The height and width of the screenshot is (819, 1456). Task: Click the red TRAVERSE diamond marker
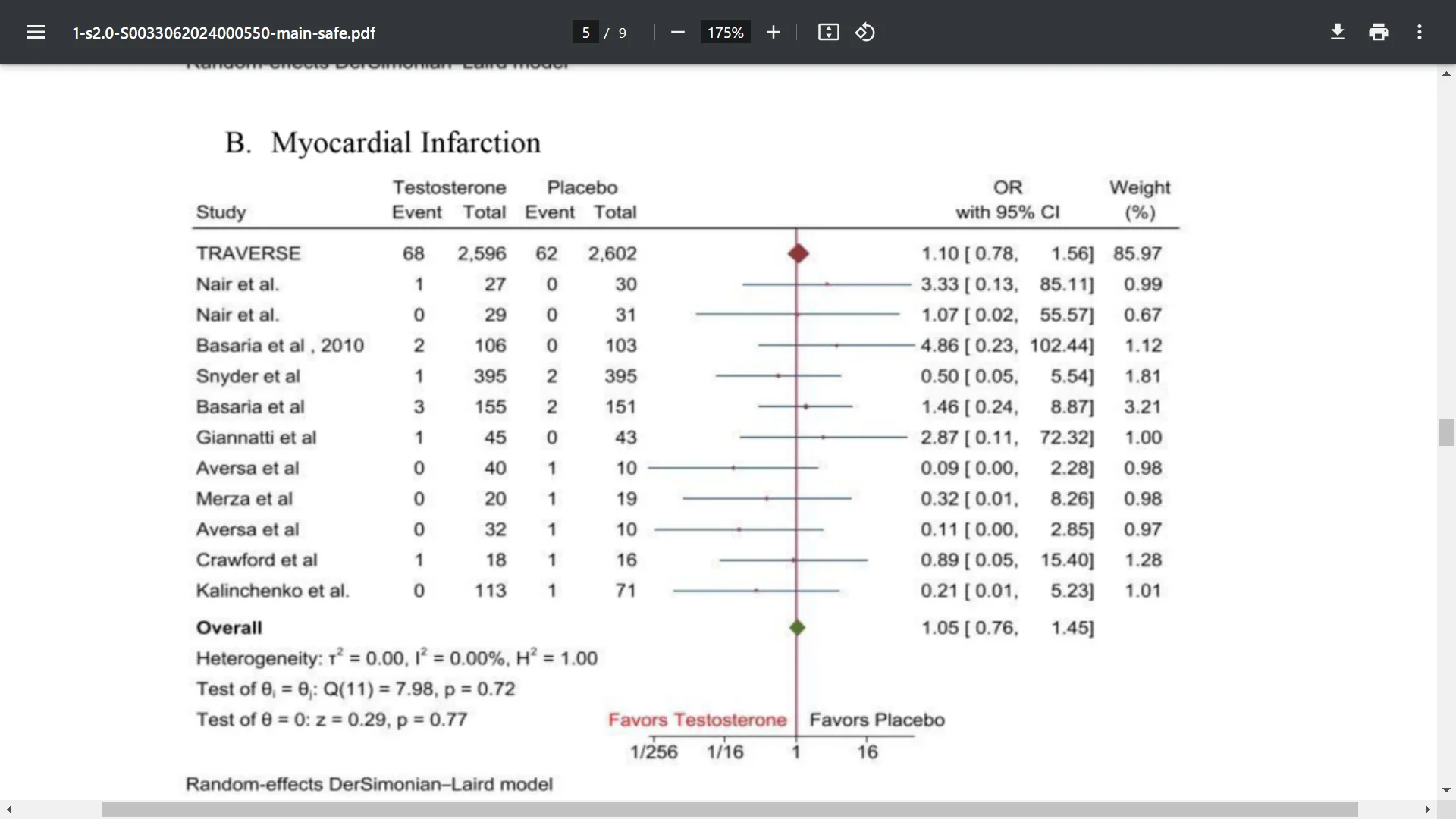[x=798, y=253]
